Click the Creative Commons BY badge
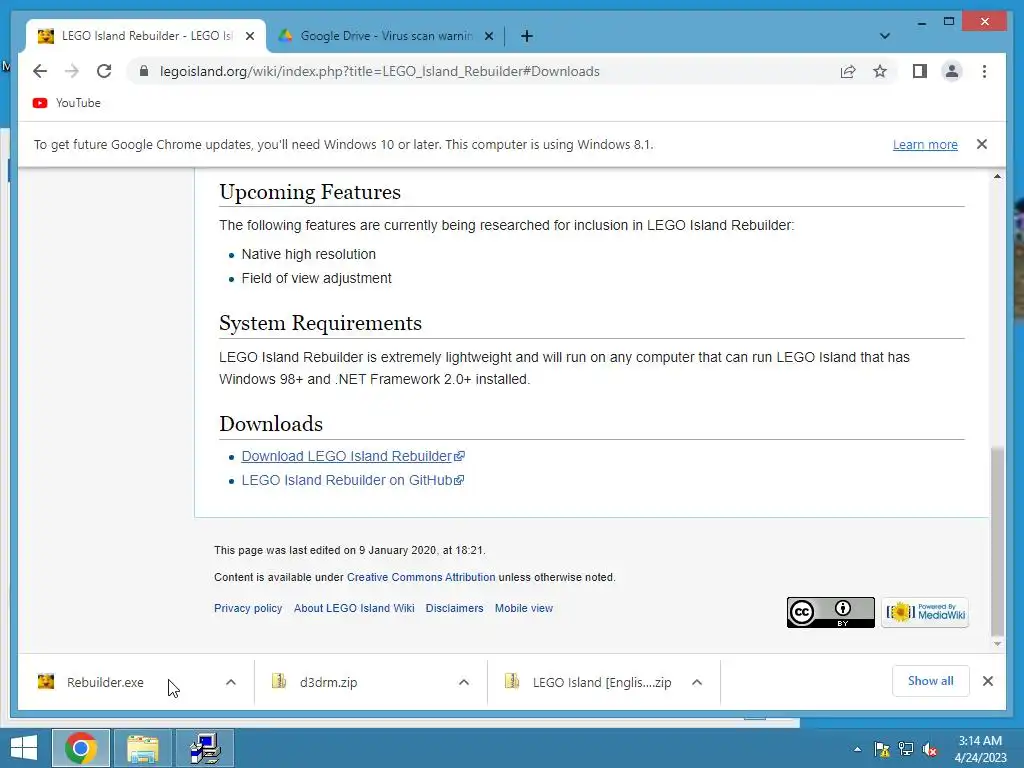The image size is (1024, 768). tap(830, 613)
